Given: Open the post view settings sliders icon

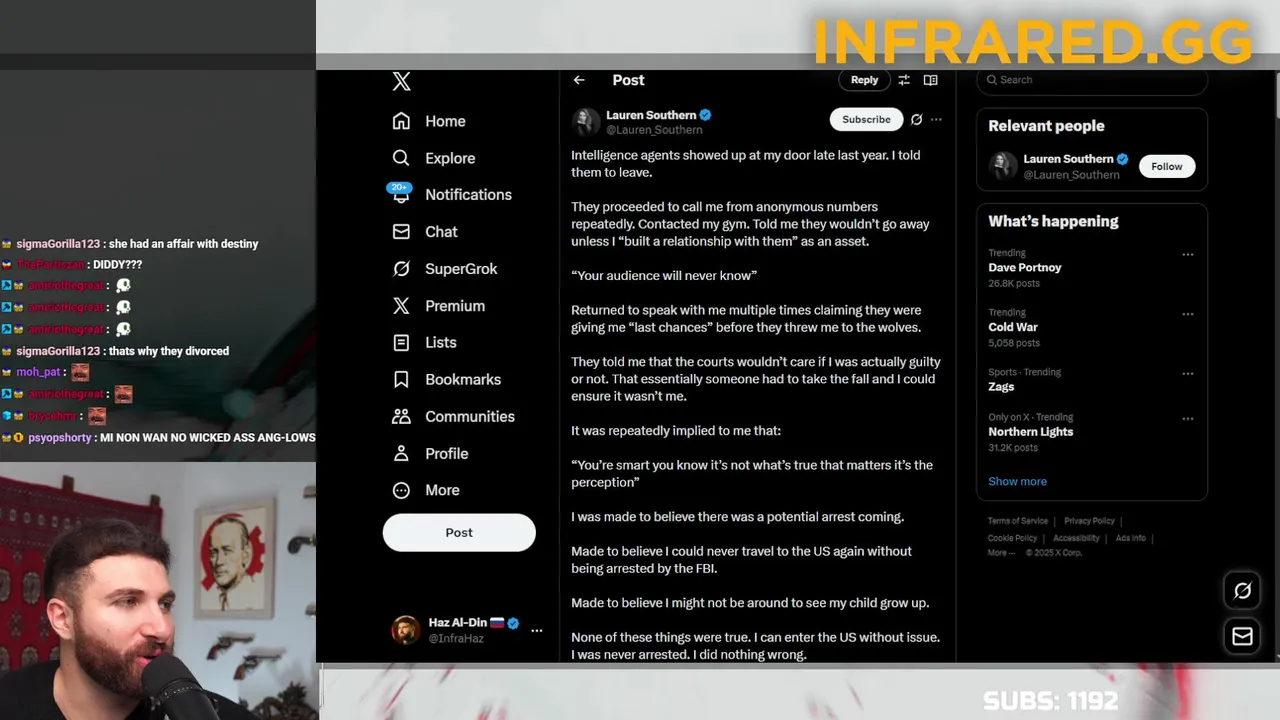Looking at the screenshot, I should (x=904, y=80).
